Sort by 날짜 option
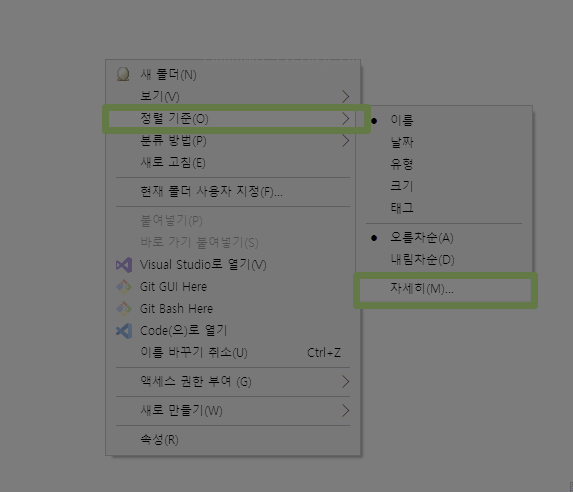 (x=444, y=142)
